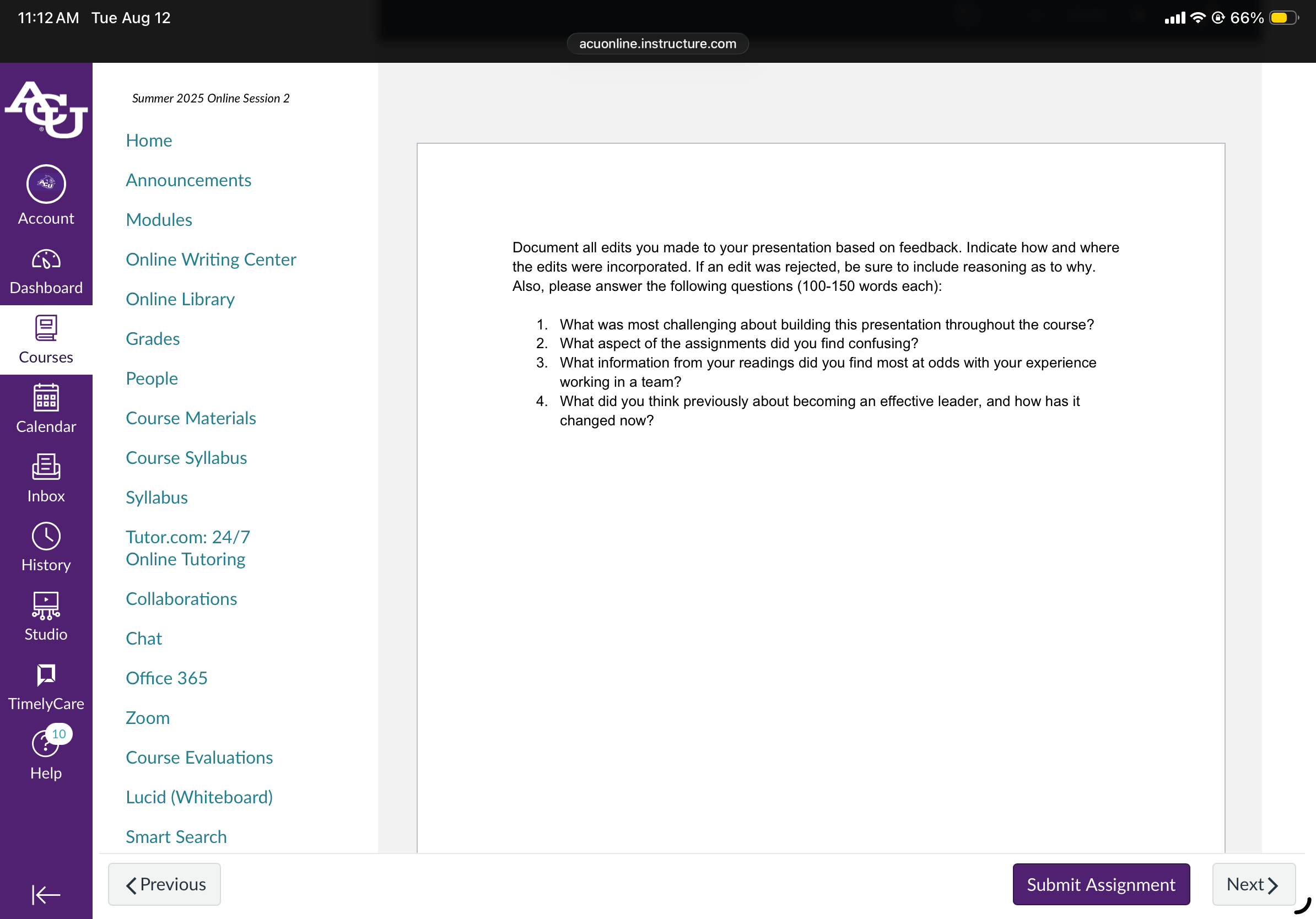The width and height of the screenshot is (1316, 919).
Task: Open the TimelyCare icon
Action: pos(46,675)
